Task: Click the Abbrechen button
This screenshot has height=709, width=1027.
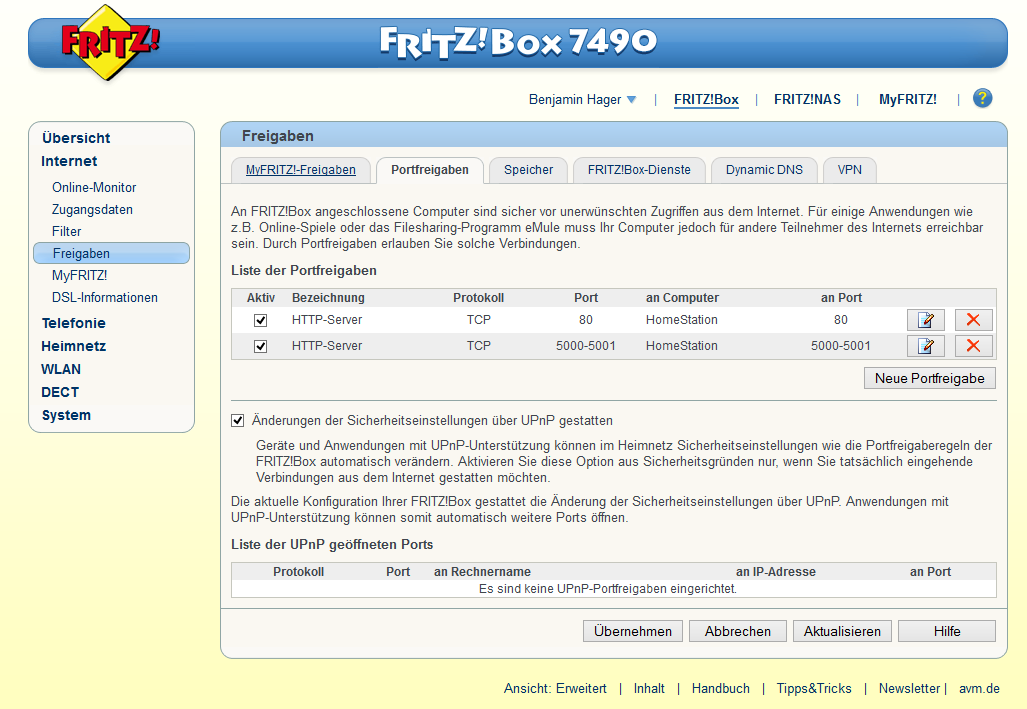Action: [x=738, y=631]
